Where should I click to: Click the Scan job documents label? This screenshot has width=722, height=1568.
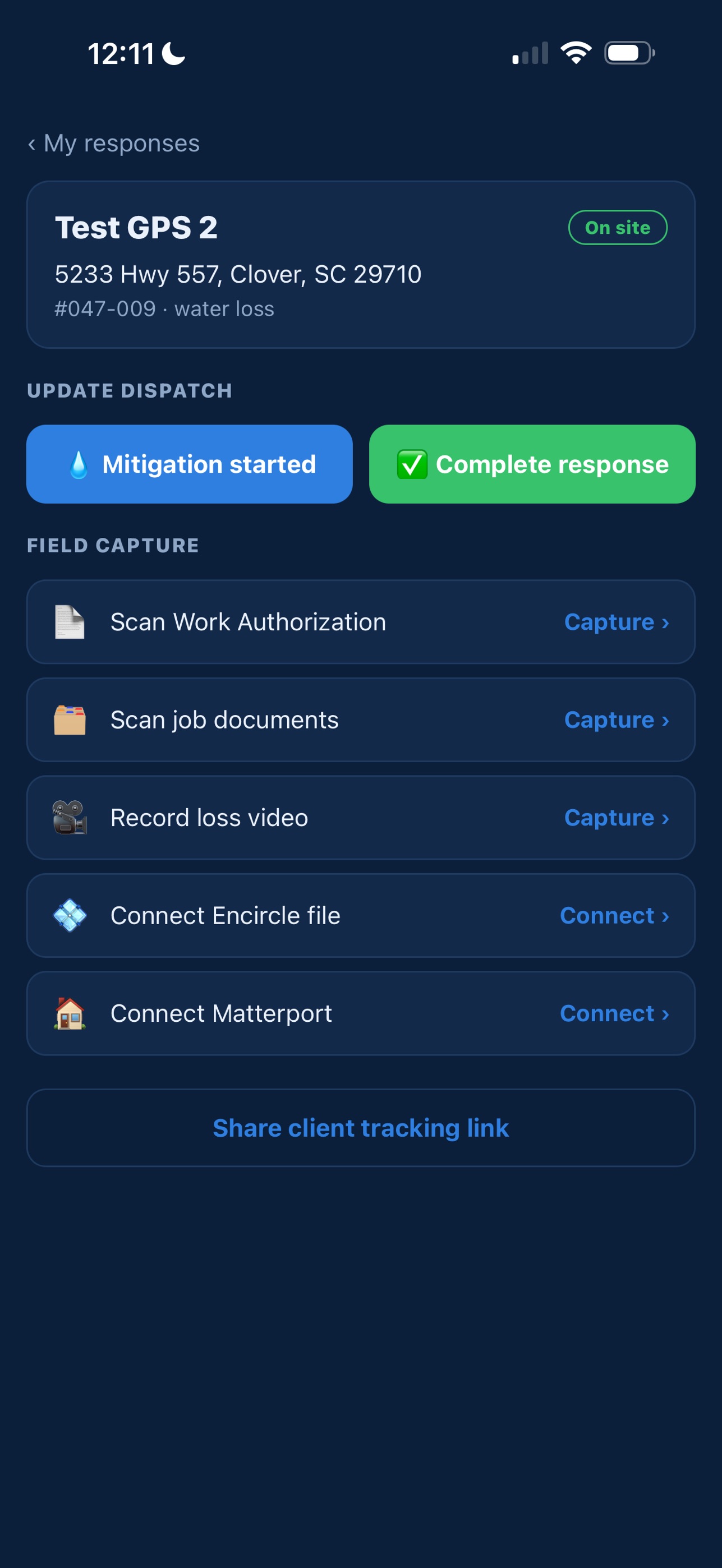(224, 720)
